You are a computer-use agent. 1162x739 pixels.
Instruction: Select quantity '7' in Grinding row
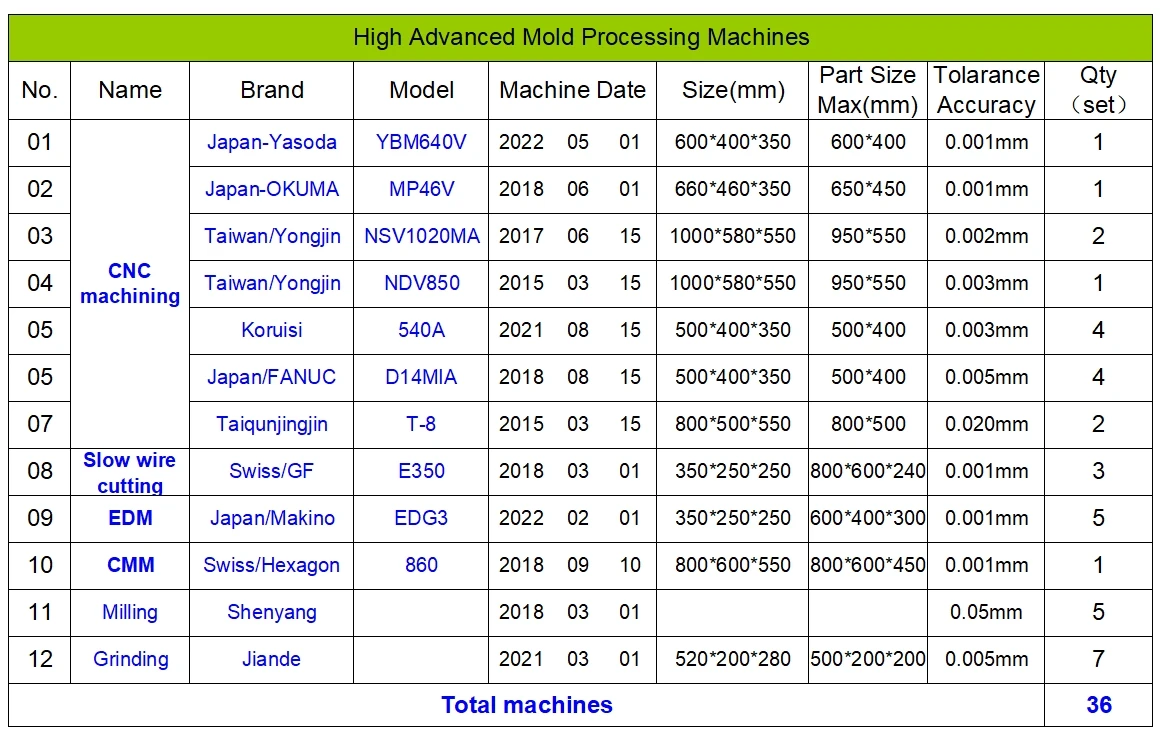1098,660
